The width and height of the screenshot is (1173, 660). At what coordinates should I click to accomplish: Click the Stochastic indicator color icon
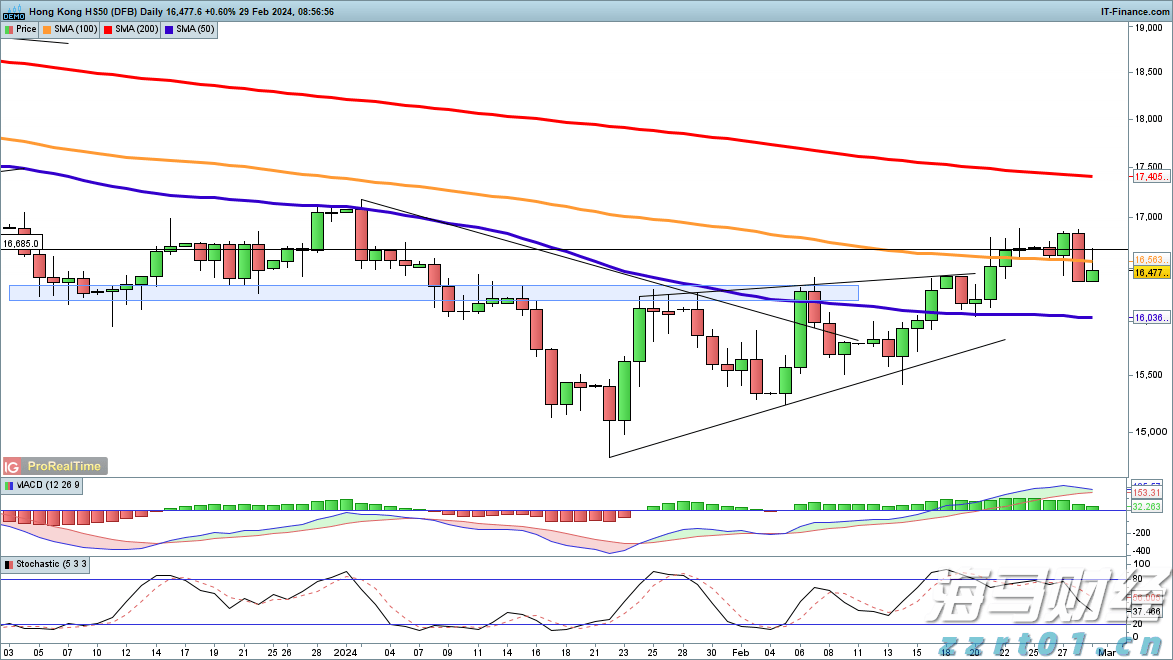pyautogui.click(x=8, y=565)
